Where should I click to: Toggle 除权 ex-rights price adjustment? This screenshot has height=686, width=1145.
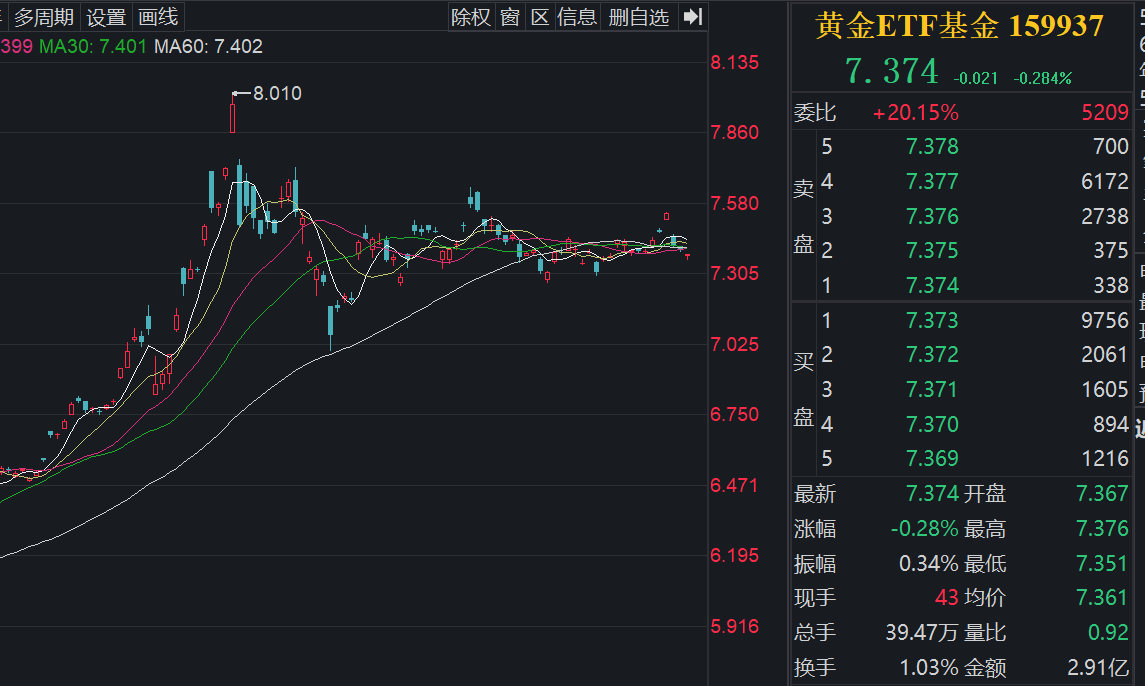471,16
